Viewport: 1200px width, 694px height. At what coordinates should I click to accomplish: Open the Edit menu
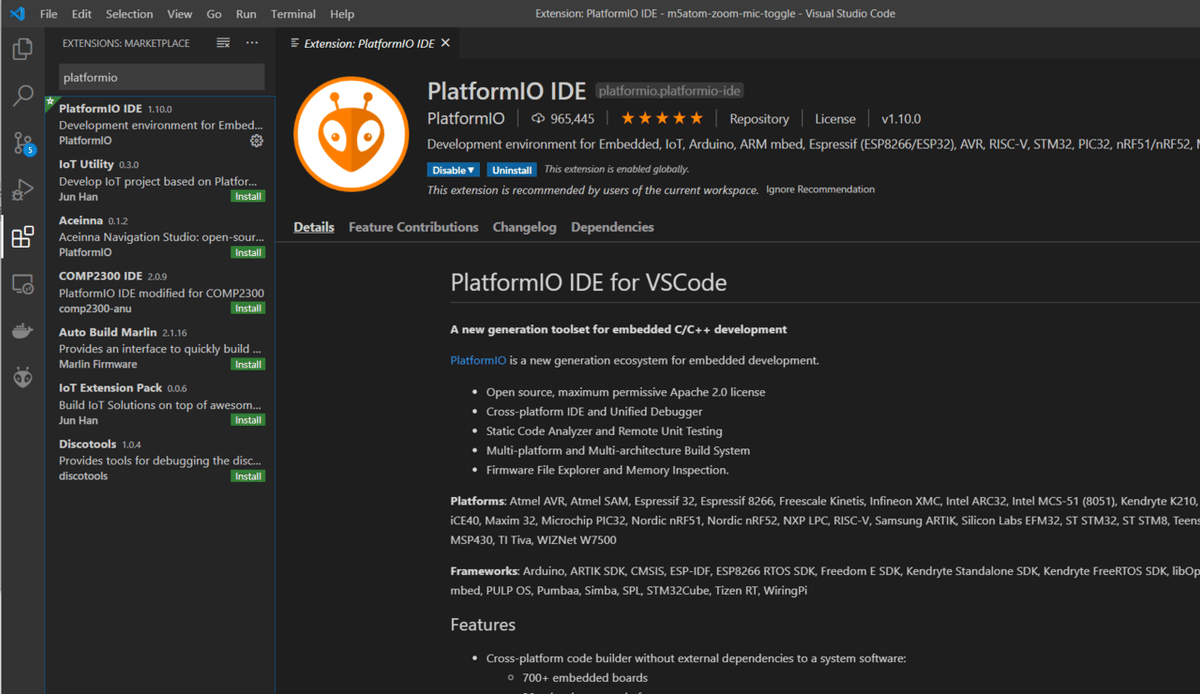coord(81,14)
